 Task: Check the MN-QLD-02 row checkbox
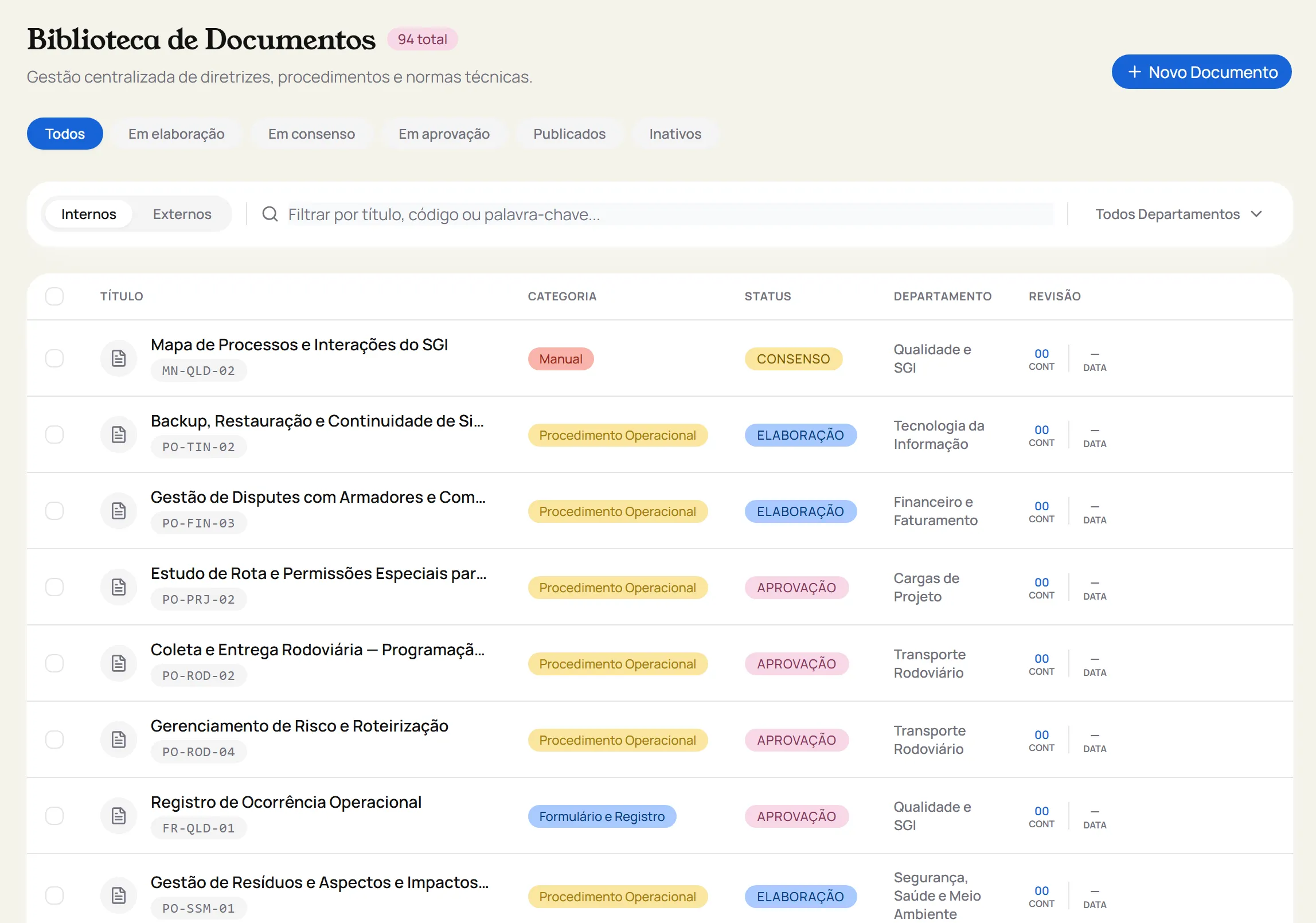click(54, 358)
